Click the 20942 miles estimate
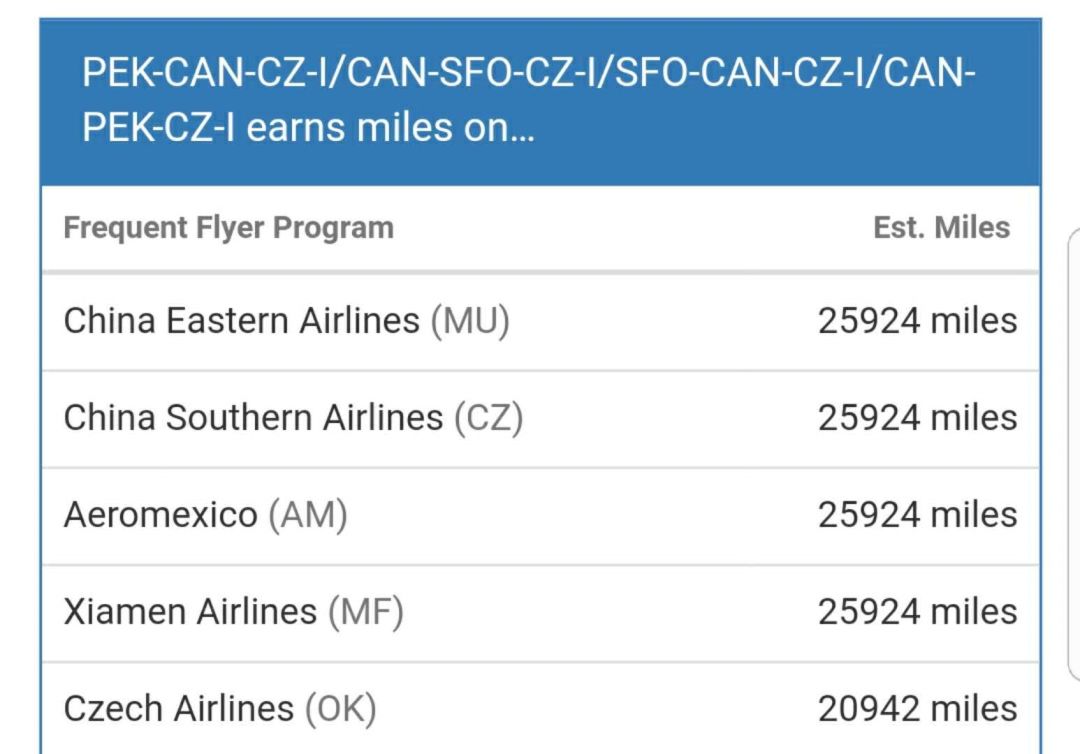 917,709
